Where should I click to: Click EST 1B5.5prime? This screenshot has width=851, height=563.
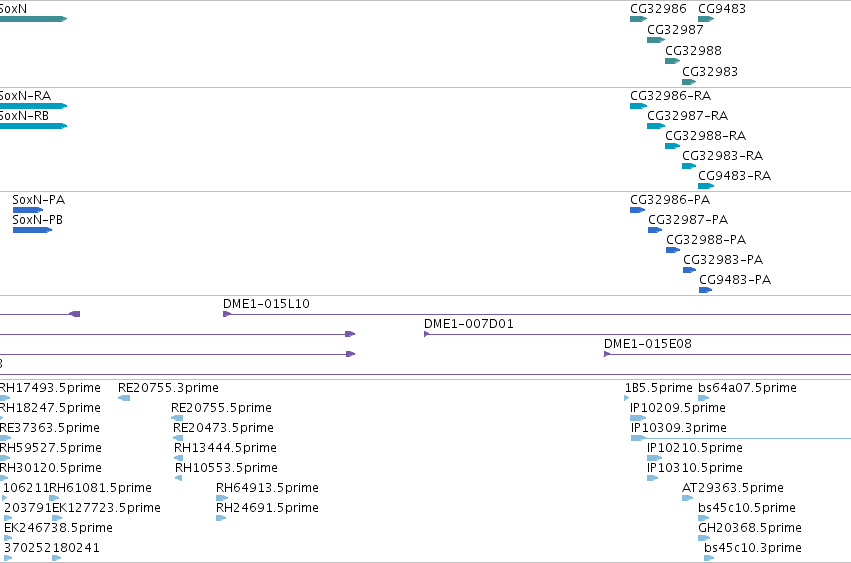[659, 388]
